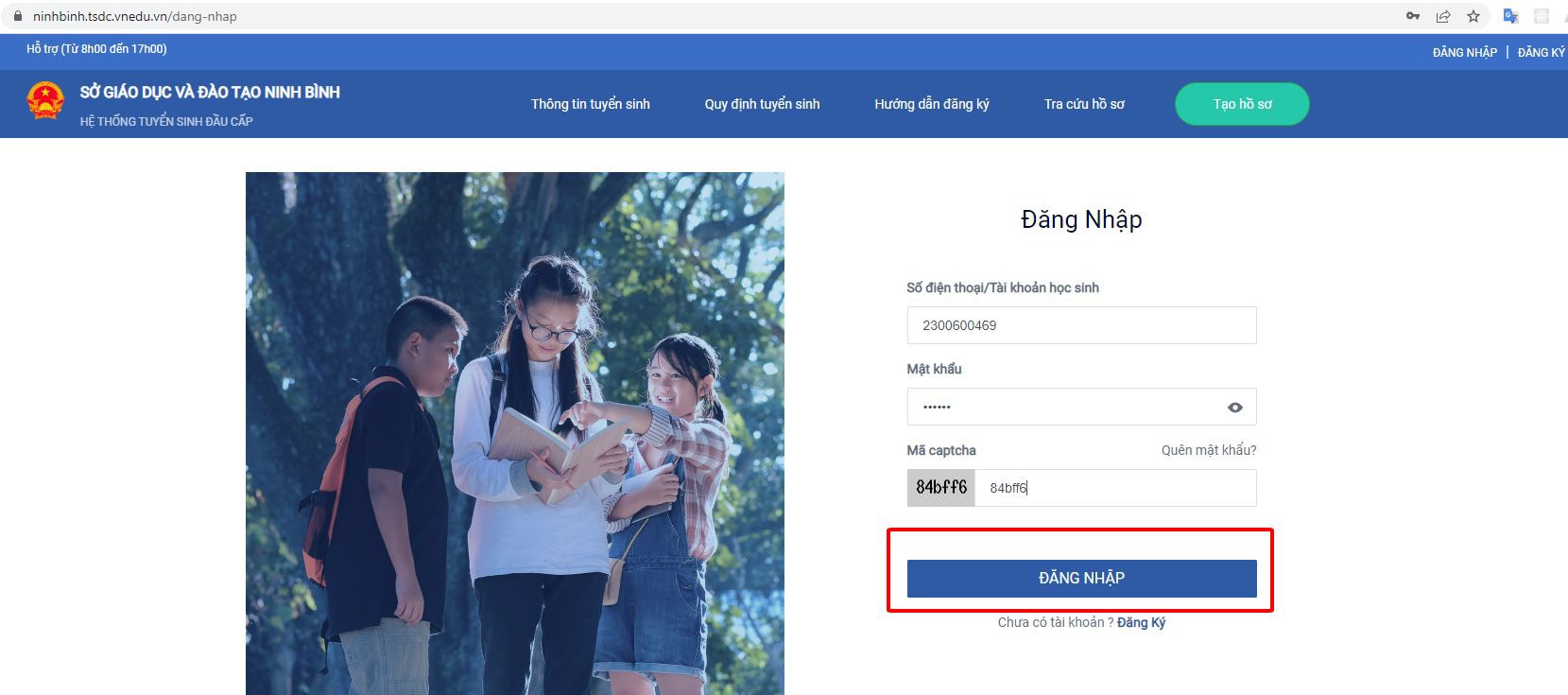Click the Đăng Ký link below the form
The height and width of the screenshot is (695, 1568).
pos(1141,622)
